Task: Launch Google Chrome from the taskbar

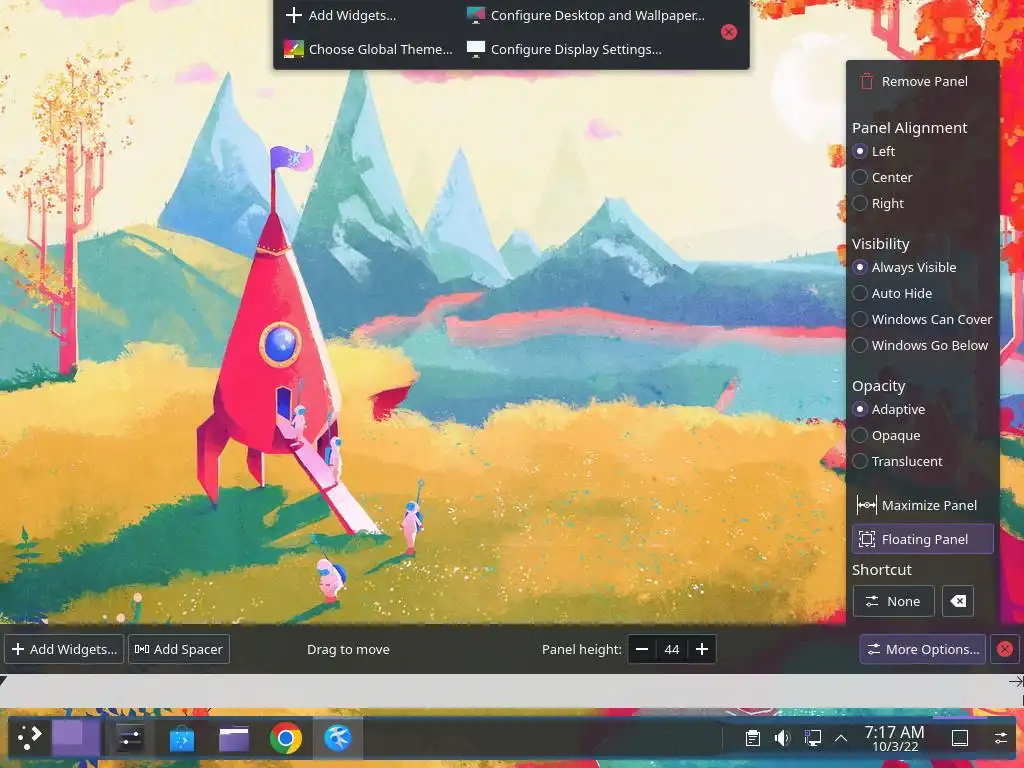Action: 286,738
